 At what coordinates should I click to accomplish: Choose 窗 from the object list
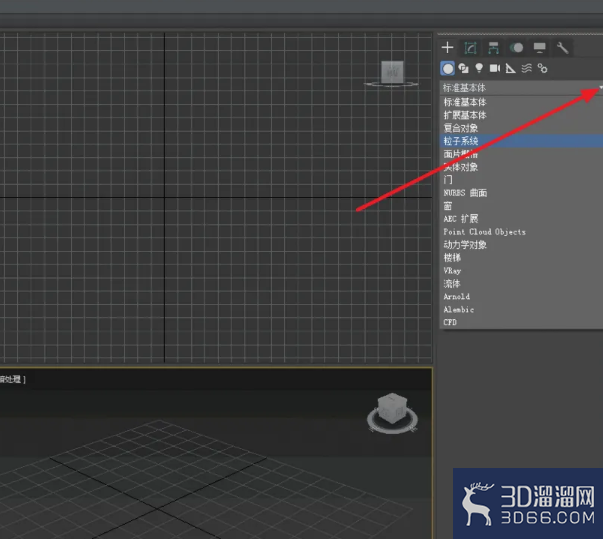[521, 206]
